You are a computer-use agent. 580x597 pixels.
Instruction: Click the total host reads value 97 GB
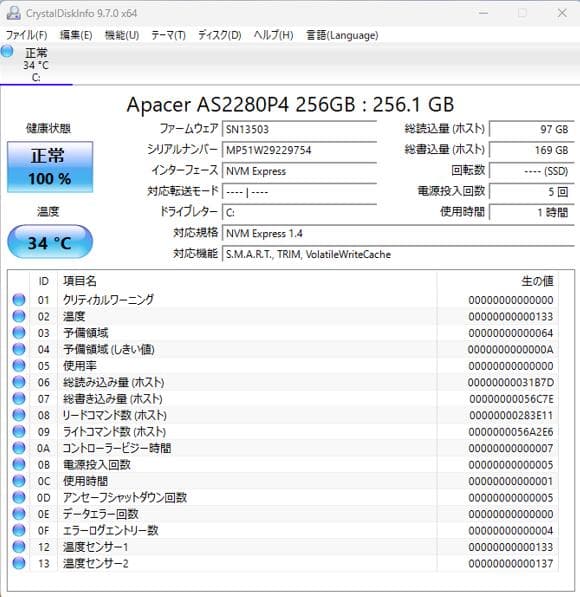pyautogui.click(x=532, y=129)
